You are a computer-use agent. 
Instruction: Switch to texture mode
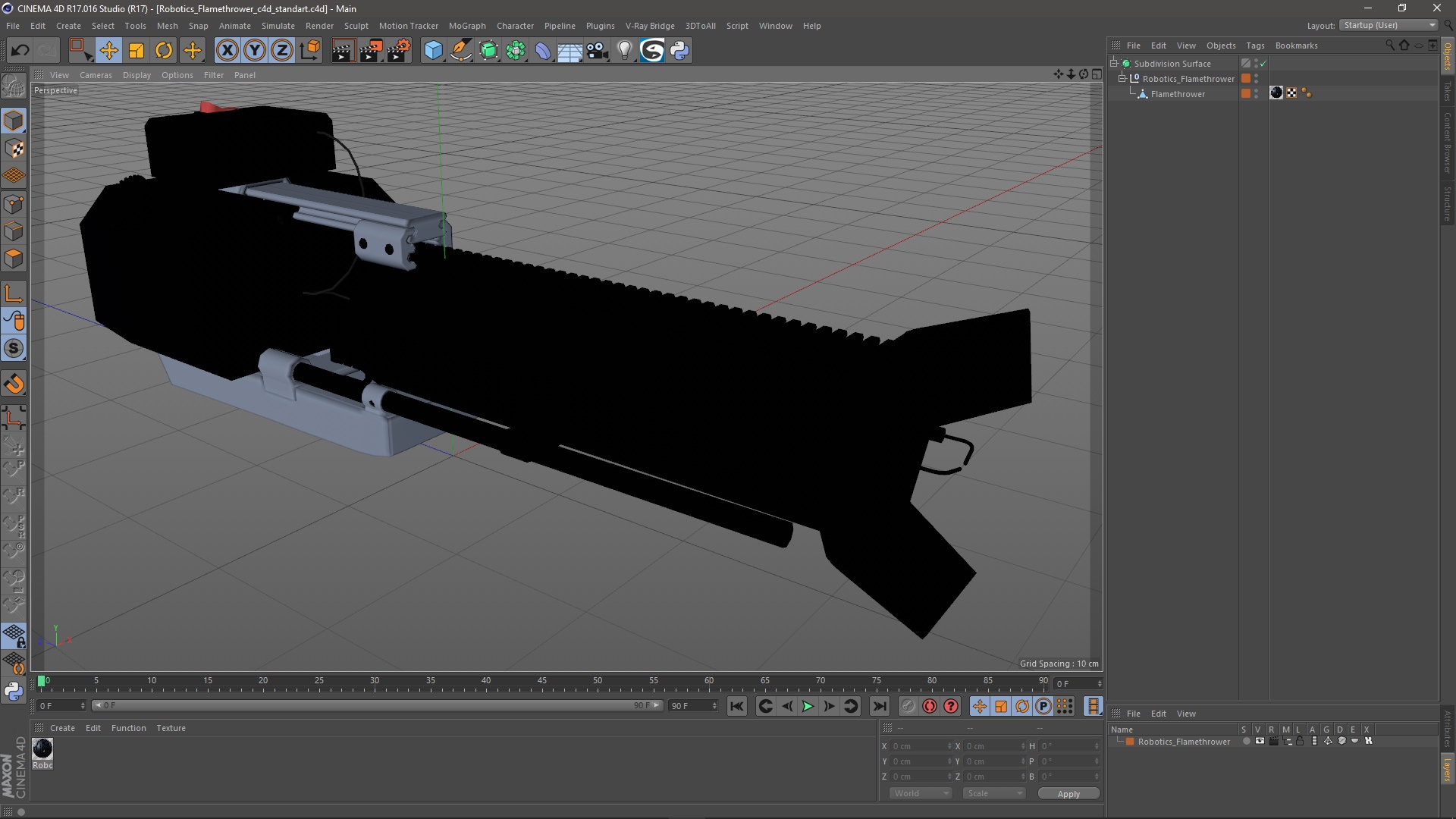[14, 149]
